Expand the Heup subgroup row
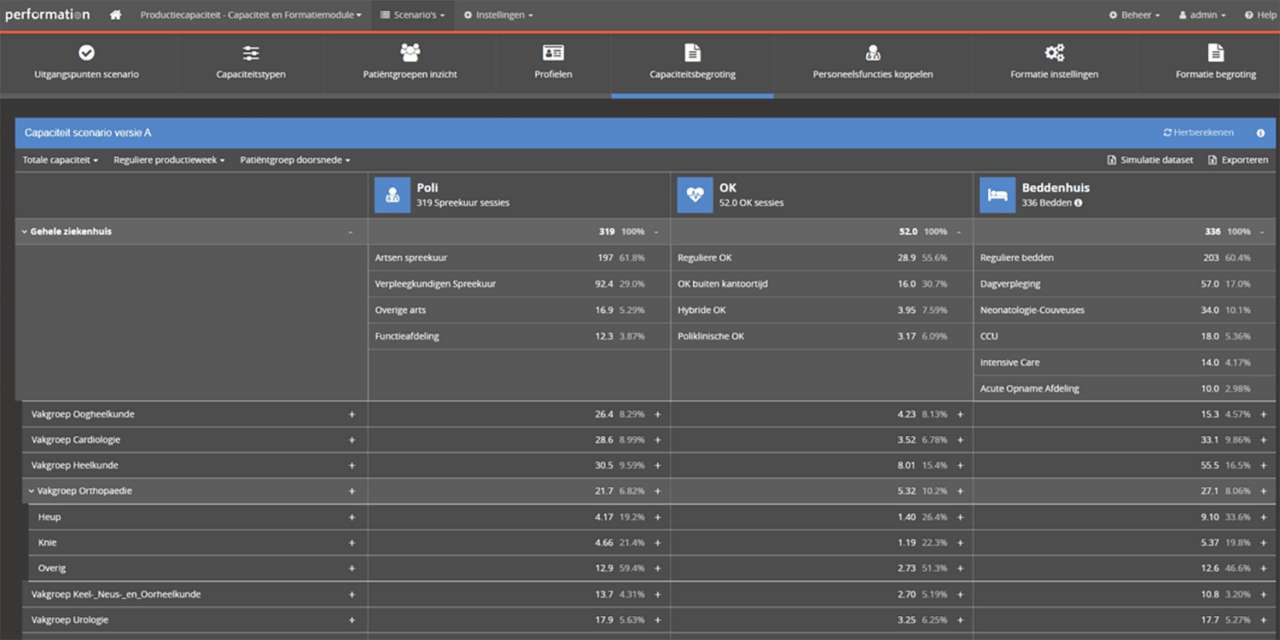Image resolution: width=1280 pixels, height=640 pixels. coord(351,517)
